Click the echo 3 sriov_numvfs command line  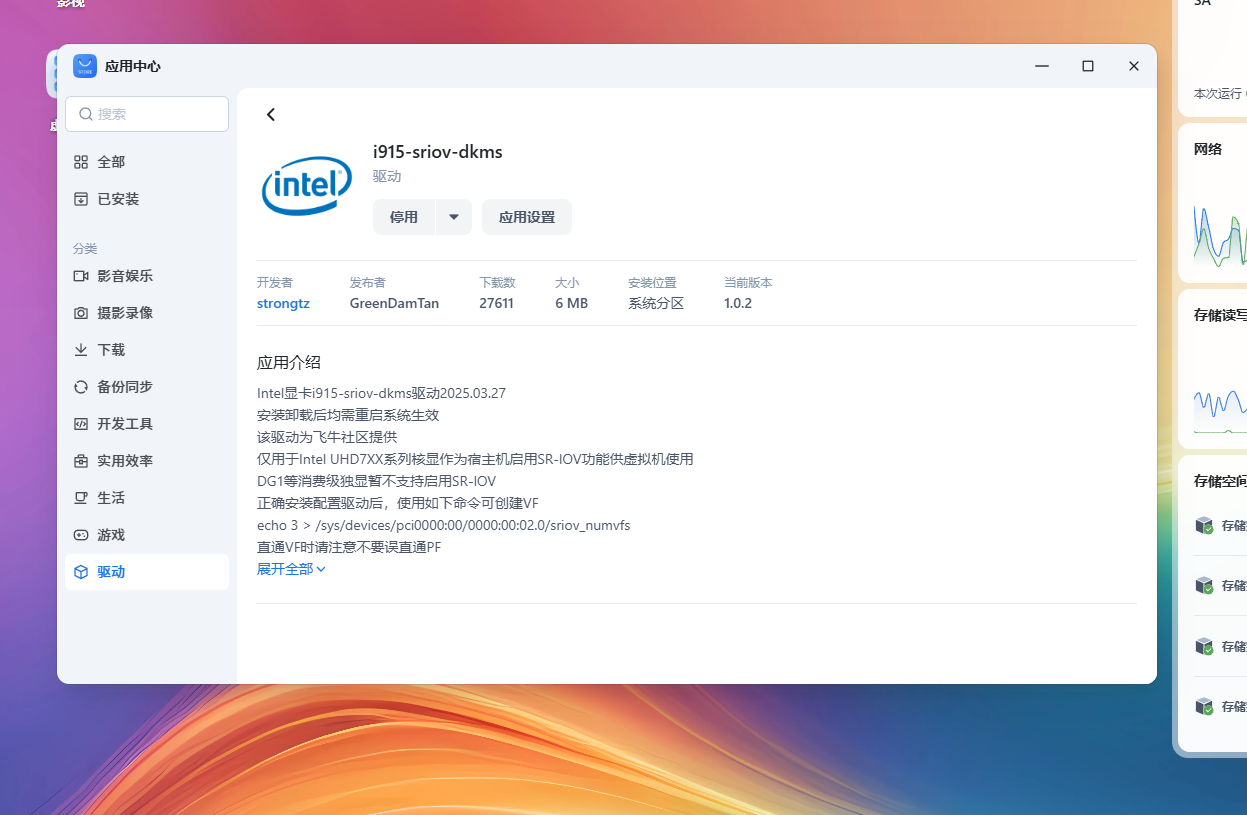(443, 525)
